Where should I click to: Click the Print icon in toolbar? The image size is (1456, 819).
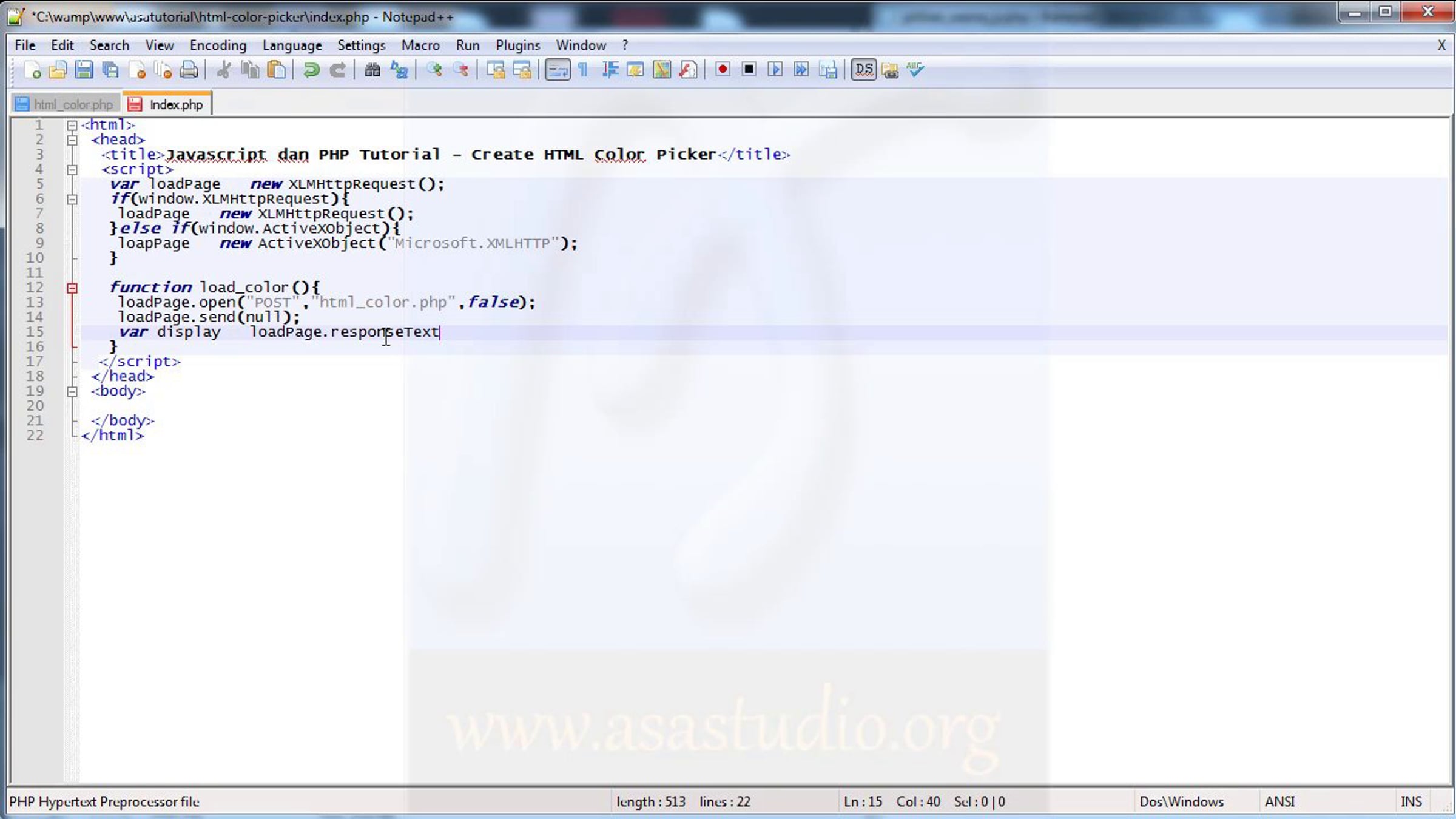(189, 70)
